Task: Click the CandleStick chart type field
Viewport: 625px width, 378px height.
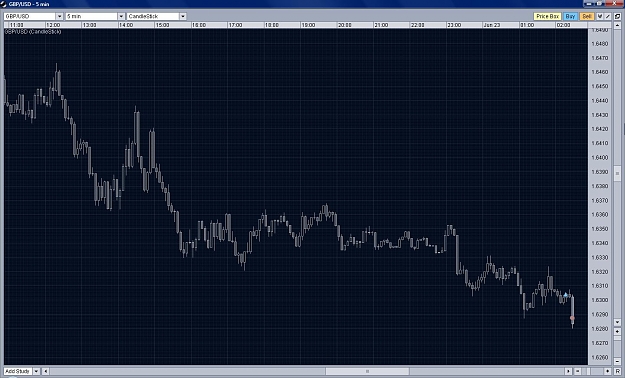Action: pos(153,16)
